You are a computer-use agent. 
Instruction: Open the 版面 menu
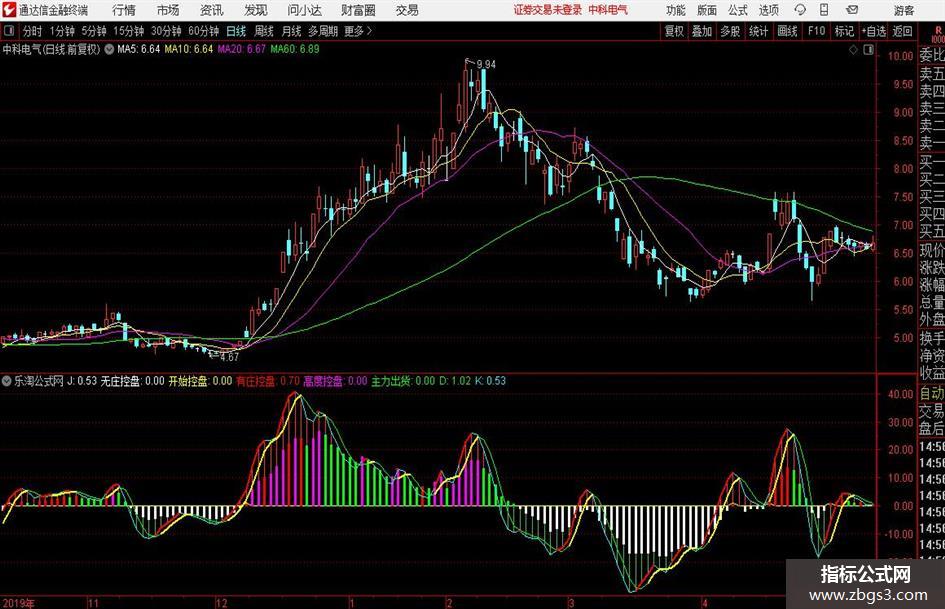coord(707,10)
